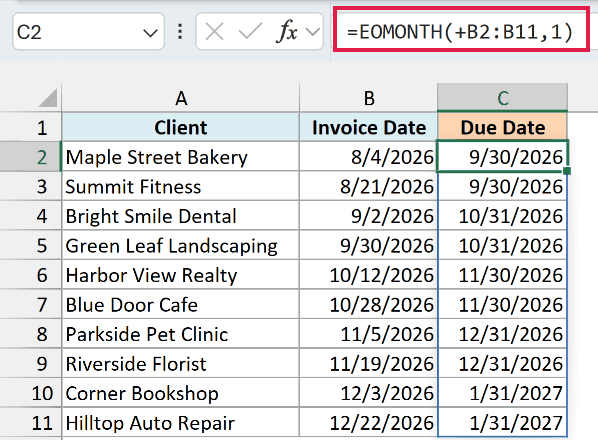
Task: Open Insert Function via the fx icon
Action: click(x=286, y=32)
